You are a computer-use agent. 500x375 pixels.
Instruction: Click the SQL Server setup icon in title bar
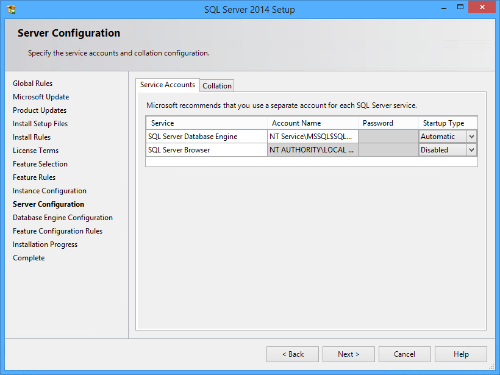point(11,9)
